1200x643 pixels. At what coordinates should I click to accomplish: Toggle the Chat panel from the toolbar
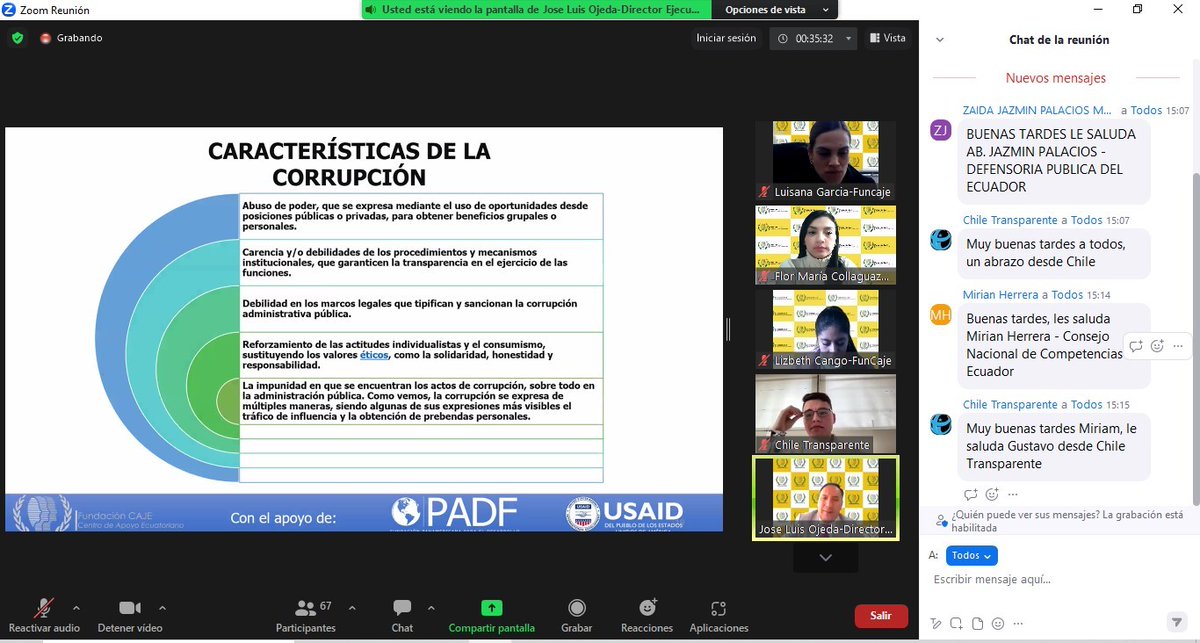402,614
